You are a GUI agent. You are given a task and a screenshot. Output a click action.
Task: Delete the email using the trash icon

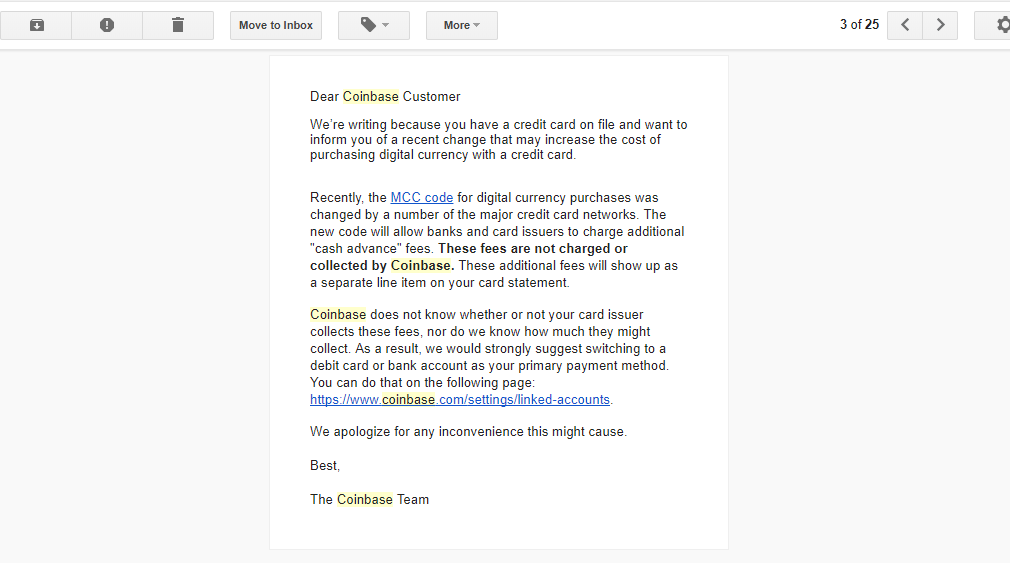(x=178, y=25)
